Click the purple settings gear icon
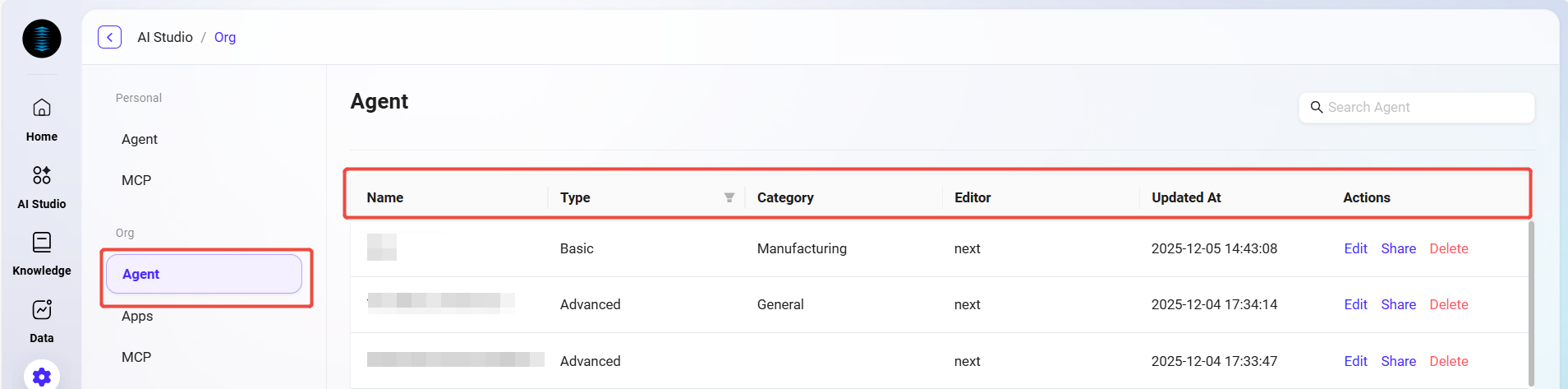 [42, 376]
